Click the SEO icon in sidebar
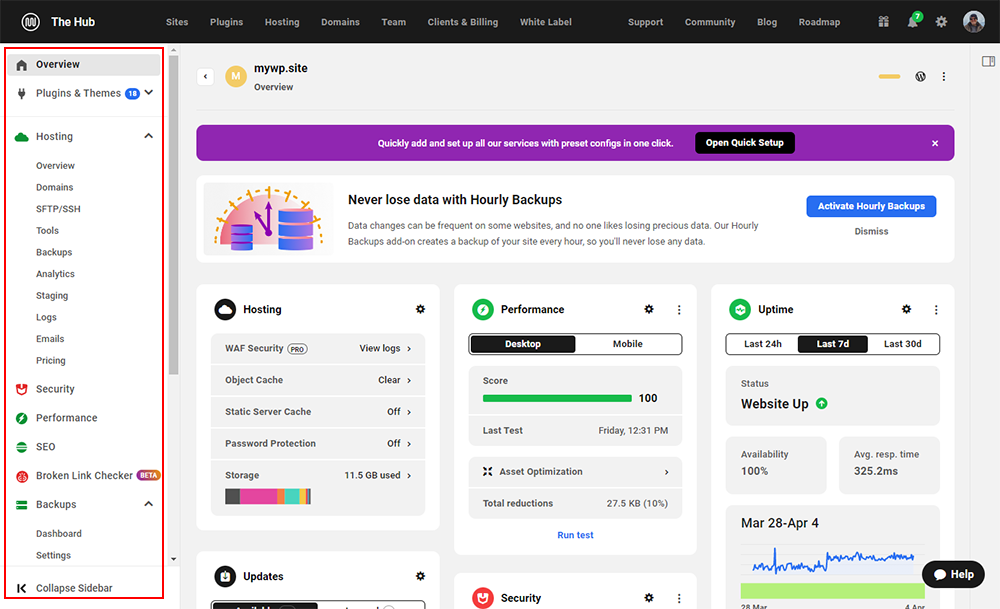 (x=22, y=447)
